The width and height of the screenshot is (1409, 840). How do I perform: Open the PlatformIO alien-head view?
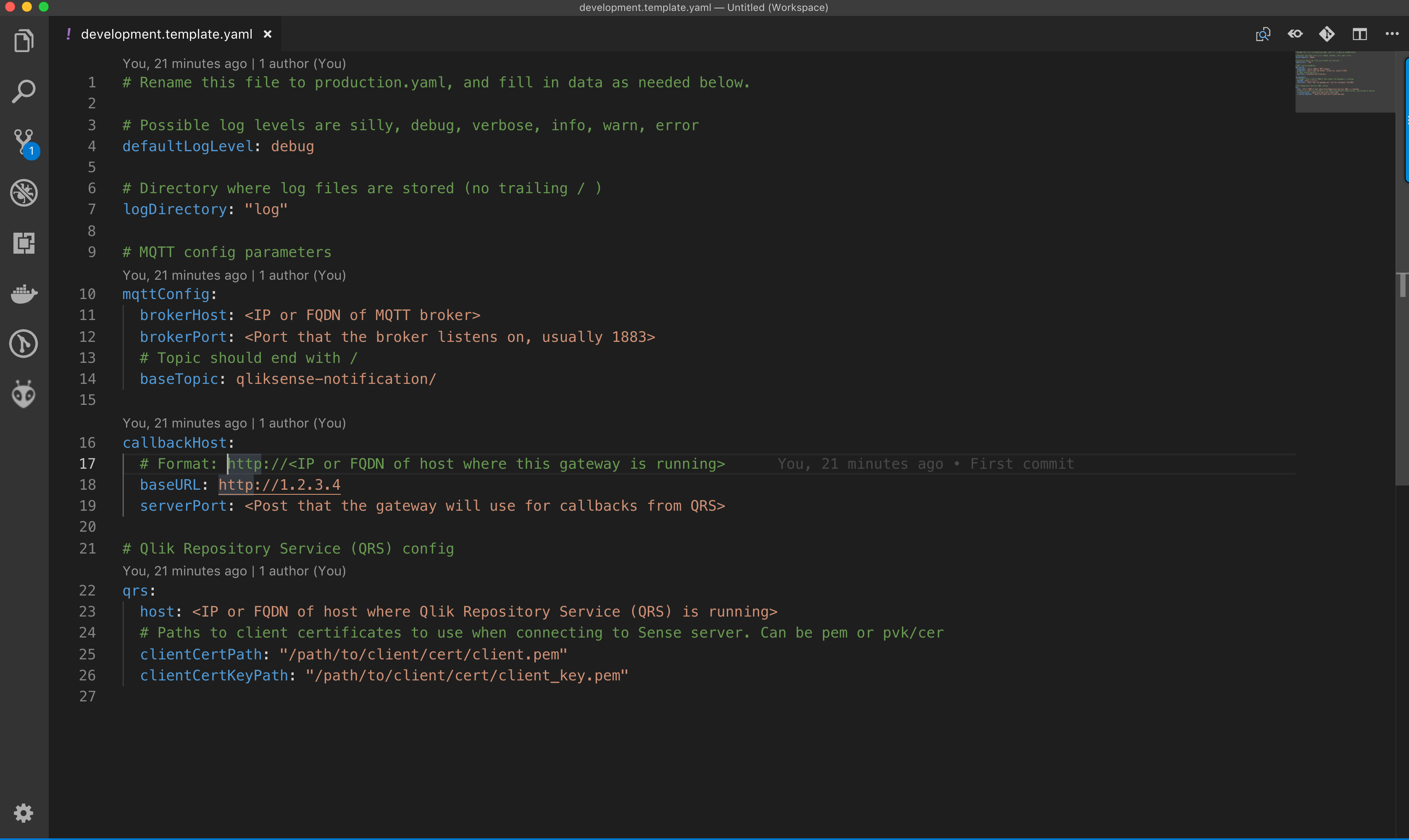tap(24, 394)
